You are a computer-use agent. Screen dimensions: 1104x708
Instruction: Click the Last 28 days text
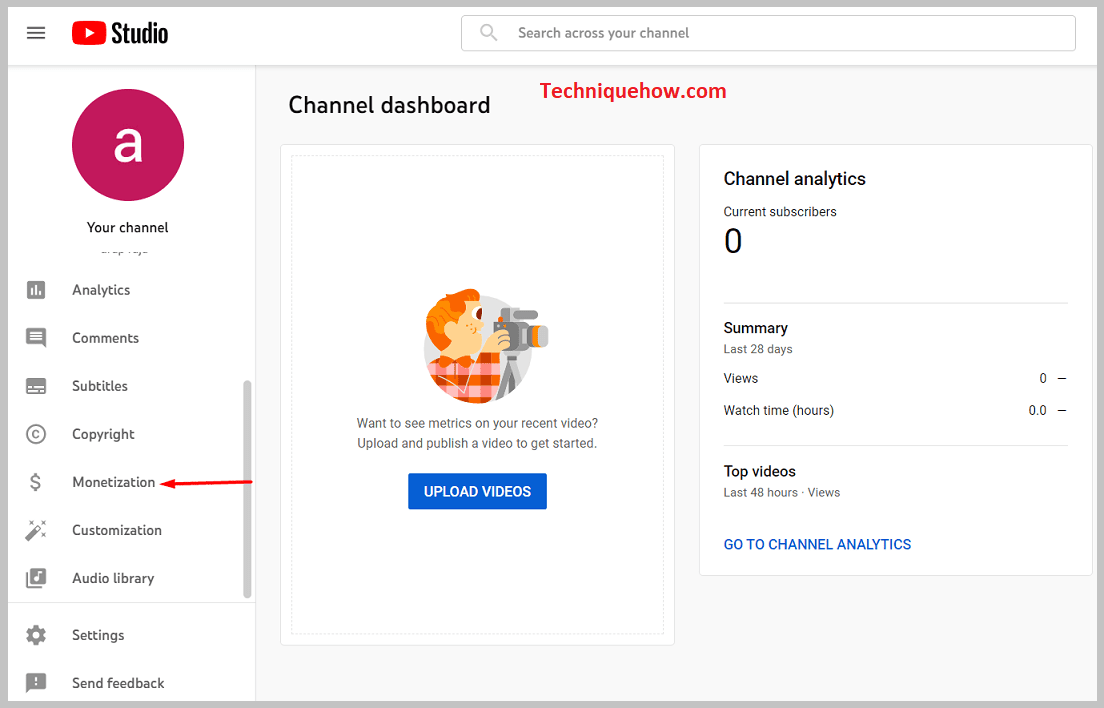click(x=758, y=349)
